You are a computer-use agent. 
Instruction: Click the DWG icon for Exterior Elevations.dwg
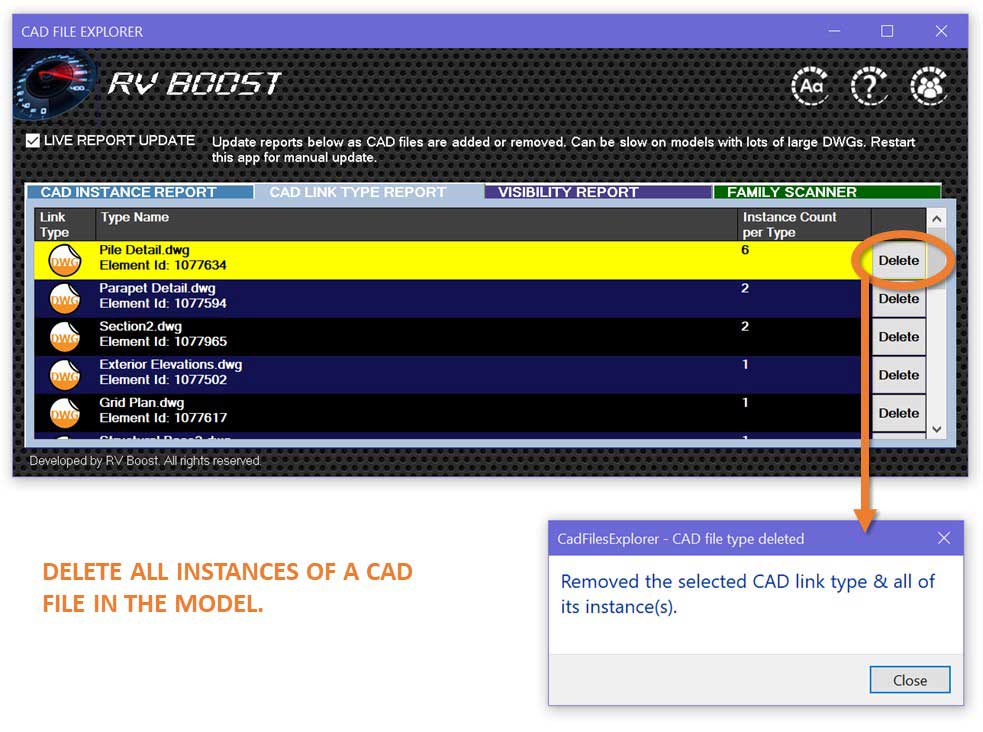(x=65, y=375)
